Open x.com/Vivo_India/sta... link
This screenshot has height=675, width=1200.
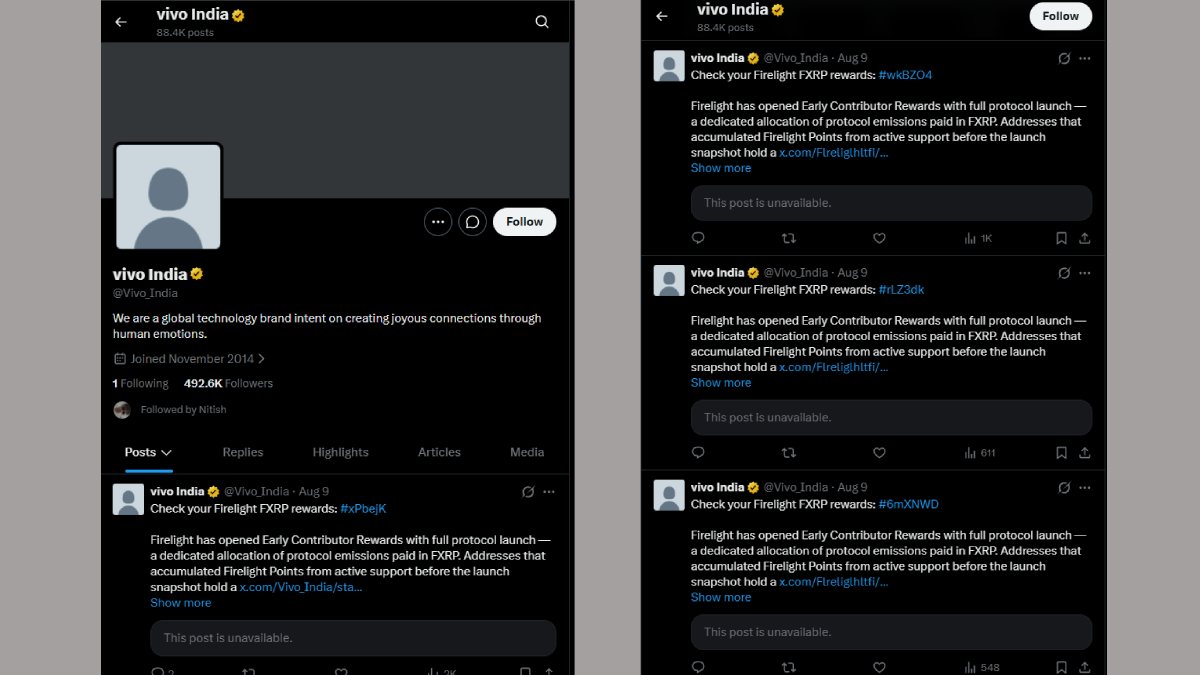(301, 587)
